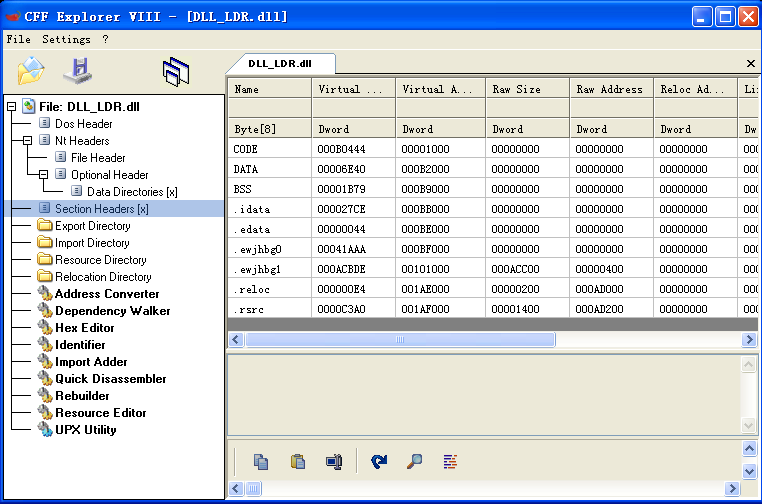Click the paste clipboard icon

pyautogui.click(x=297, y=462)
